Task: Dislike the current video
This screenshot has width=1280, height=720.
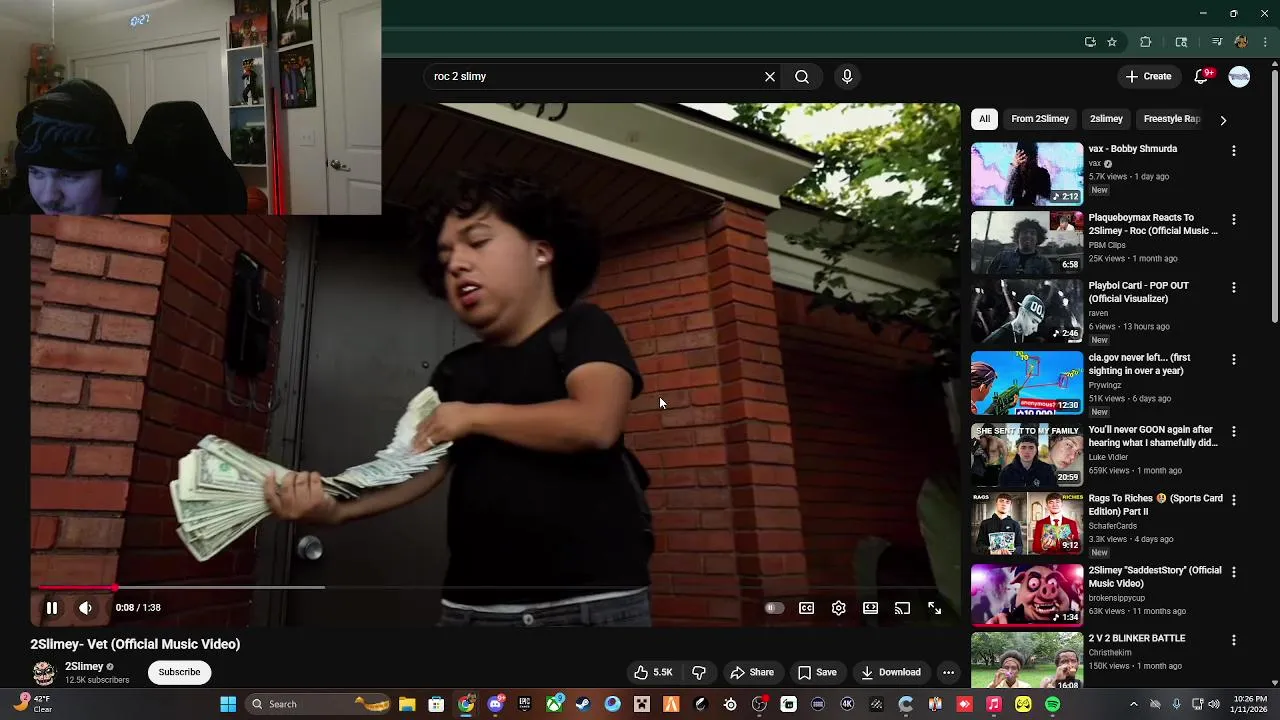Action: [699, 672]
